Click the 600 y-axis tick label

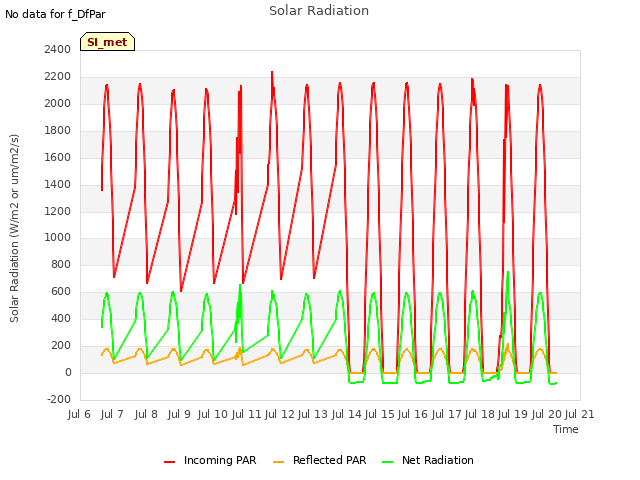[61, 292]
